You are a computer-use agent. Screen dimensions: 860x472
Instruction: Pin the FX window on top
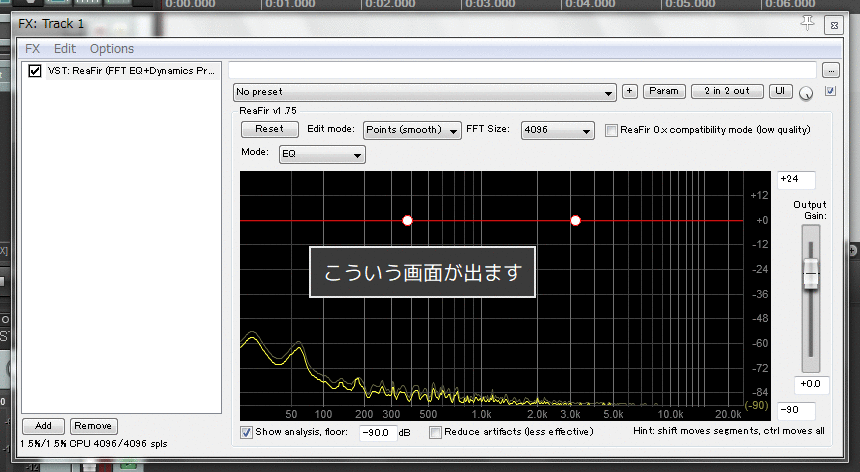pos(808,24)
